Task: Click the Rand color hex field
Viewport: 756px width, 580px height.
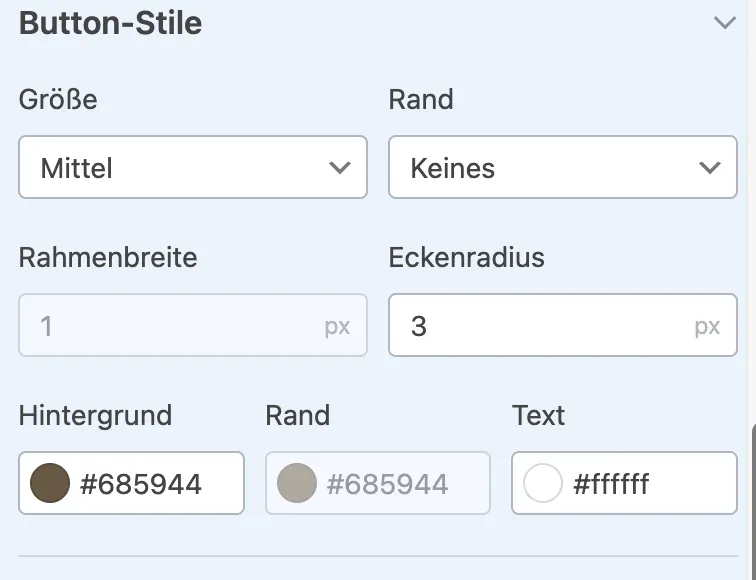Action: click(378, 483)
